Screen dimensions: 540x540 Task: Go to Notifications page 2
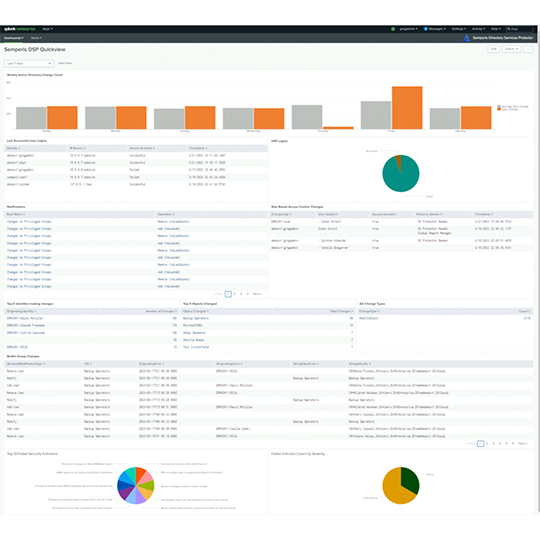[235, 294]
